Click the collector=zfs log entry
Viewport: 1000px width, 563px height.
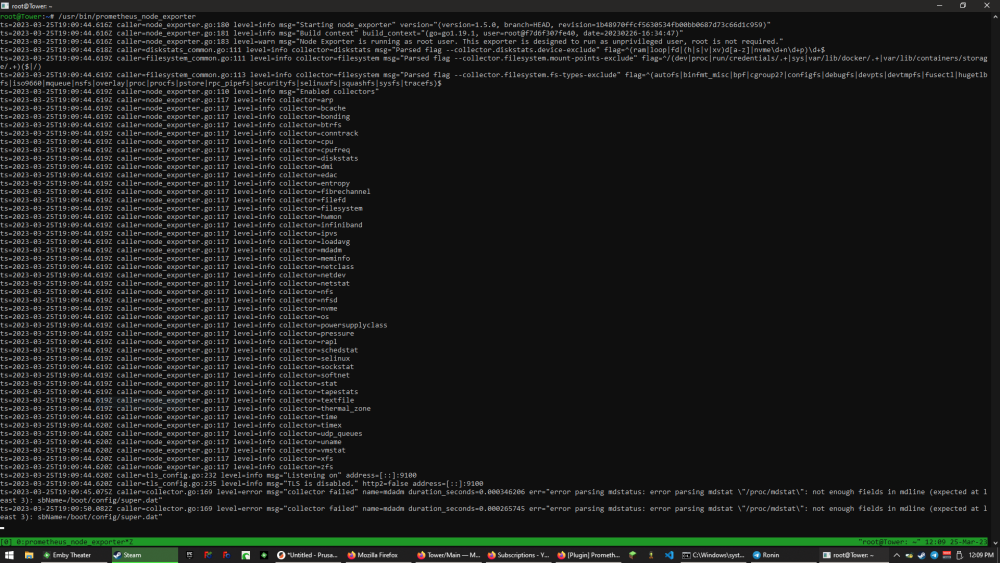pyautogui.click(x=166, y=467)
